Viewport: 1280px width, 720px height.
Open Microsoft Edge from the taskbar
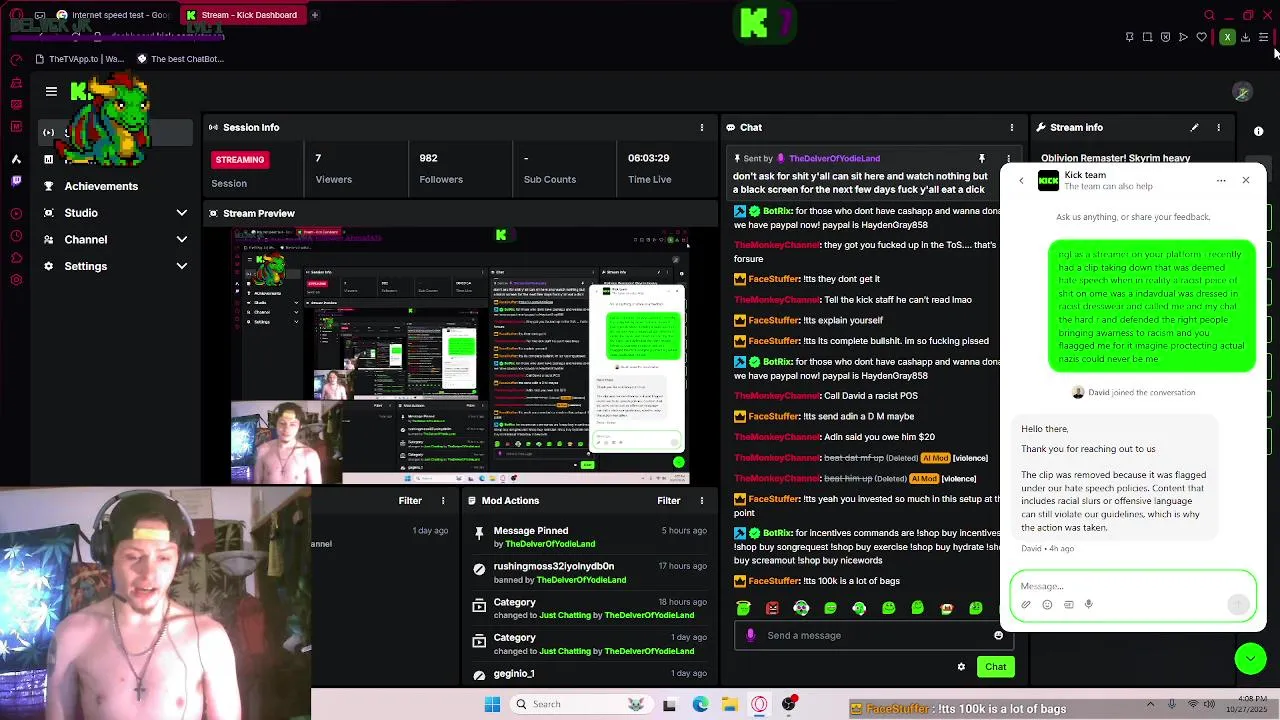click(700, 704)
